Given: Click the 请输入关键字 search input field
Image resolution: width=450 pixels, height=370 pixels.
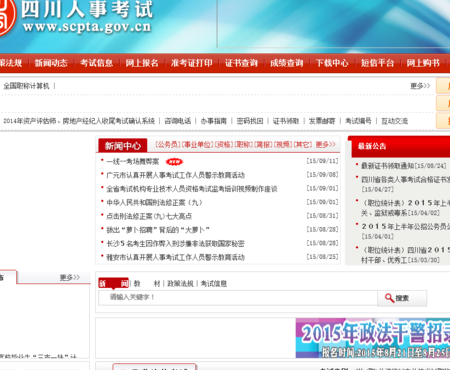Looking at the screenshot, I should coord(238,298).
